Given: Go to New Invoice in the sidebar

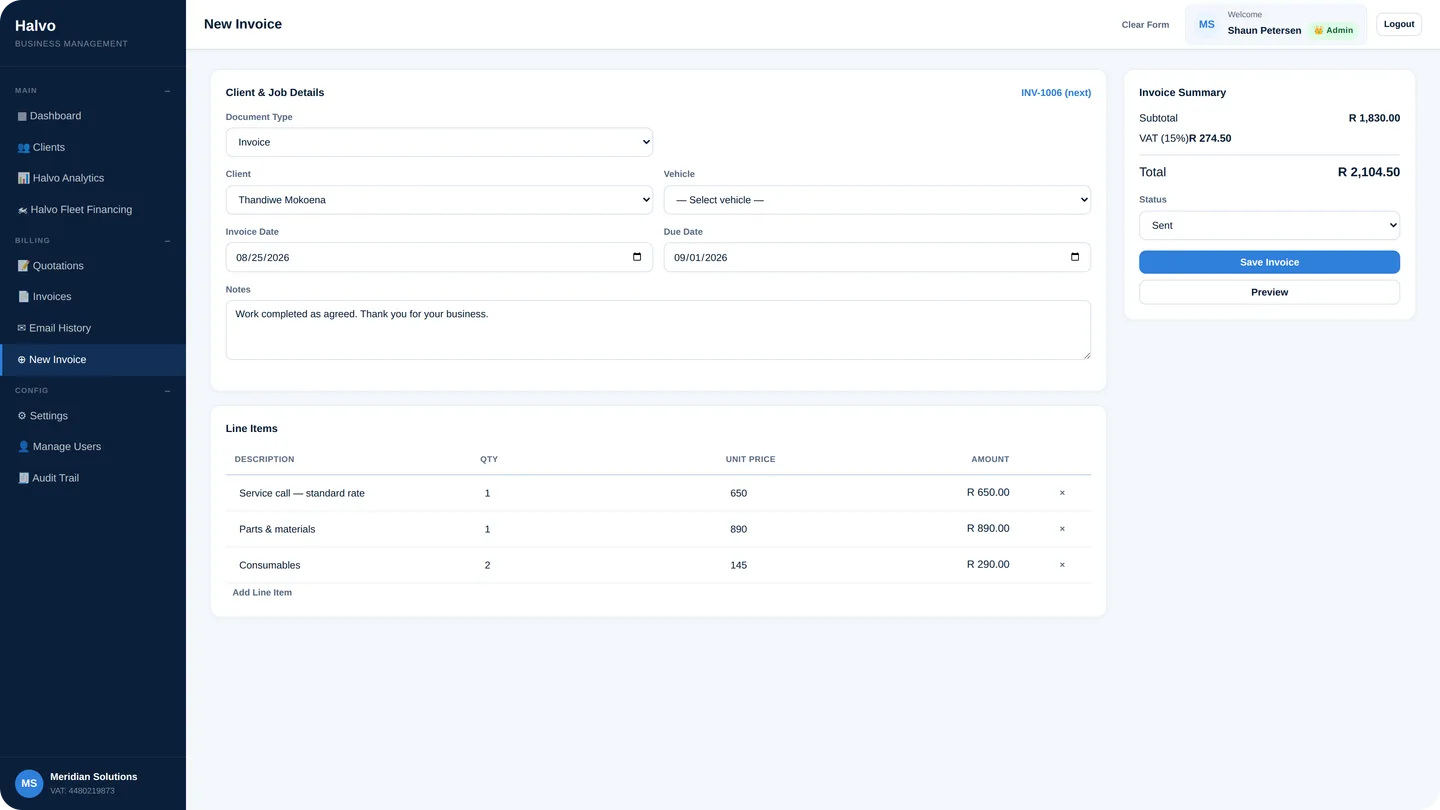Looking at the screenshot, I should pyautogui.click(x=93, y=360).
